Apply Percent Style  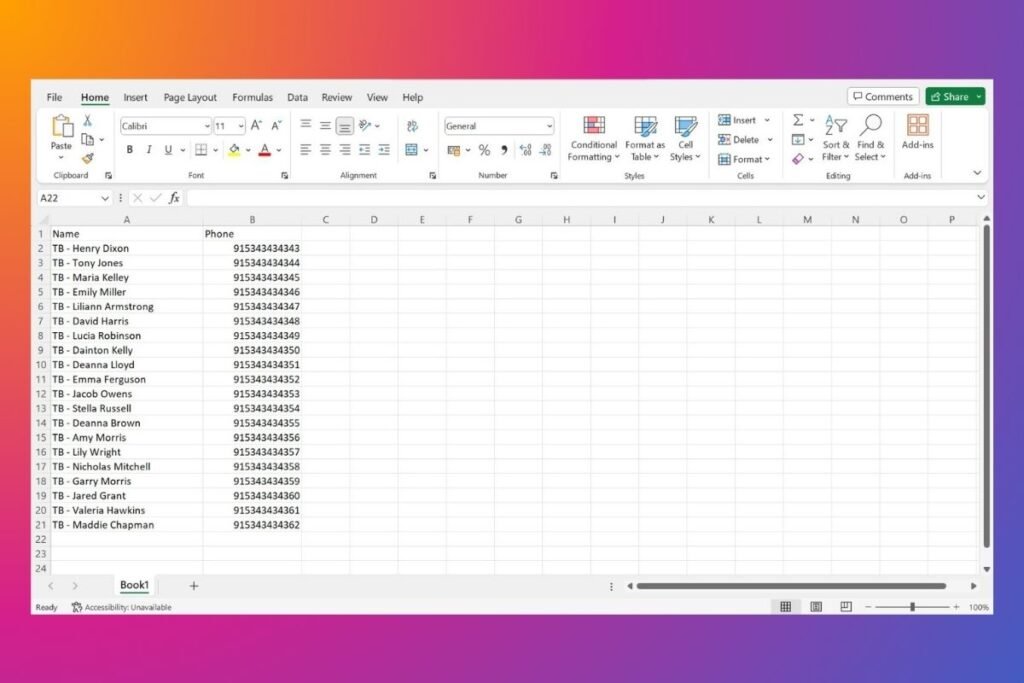click(484, 150)
